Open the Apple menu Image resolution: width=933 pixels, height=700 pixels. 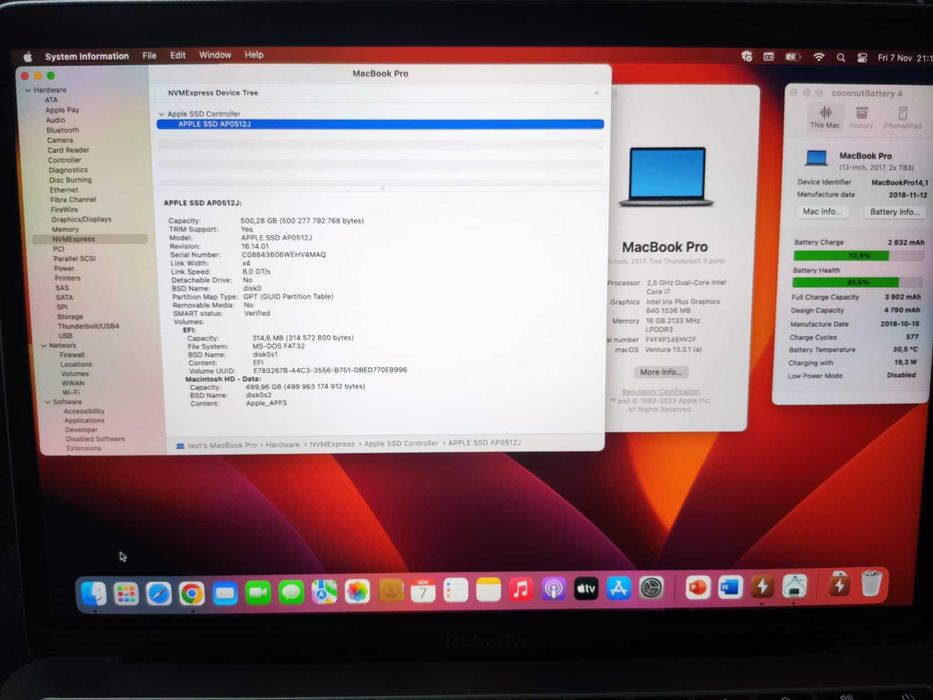[x=27, y=57]
